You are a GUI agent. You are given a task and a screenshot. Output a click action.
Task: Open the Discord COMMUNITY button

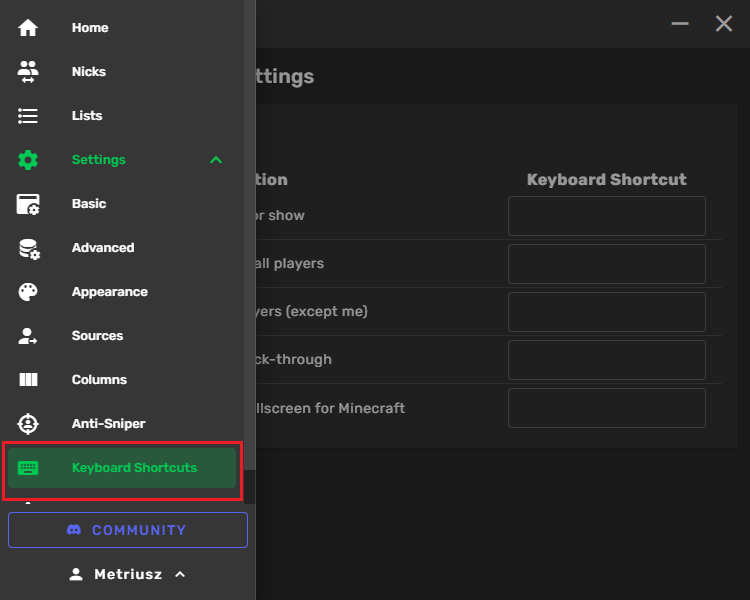[128, 530]
